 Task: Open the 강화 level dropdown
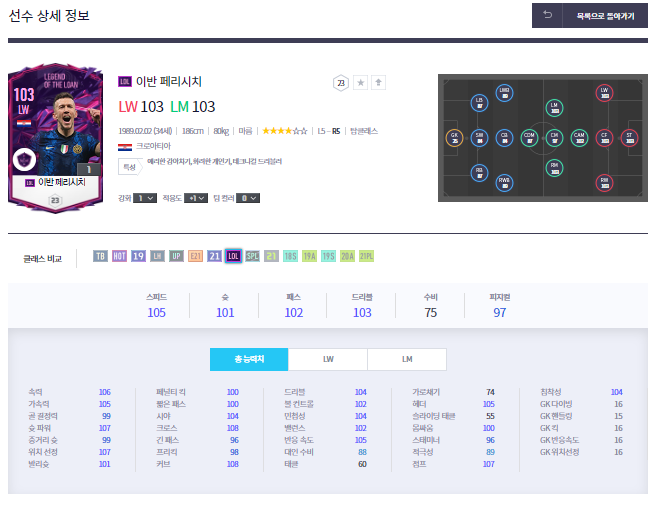[145, 198]
